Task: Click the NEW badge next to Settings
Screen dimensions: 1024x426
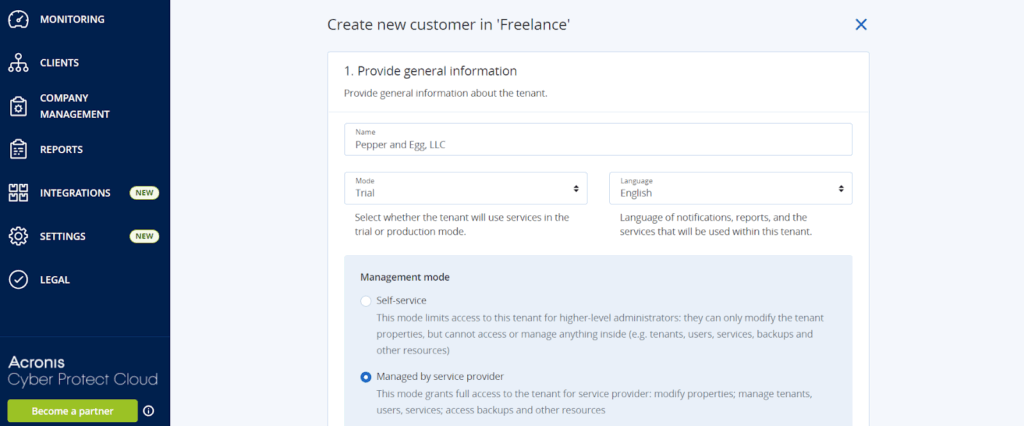Action: click(144, 237)
